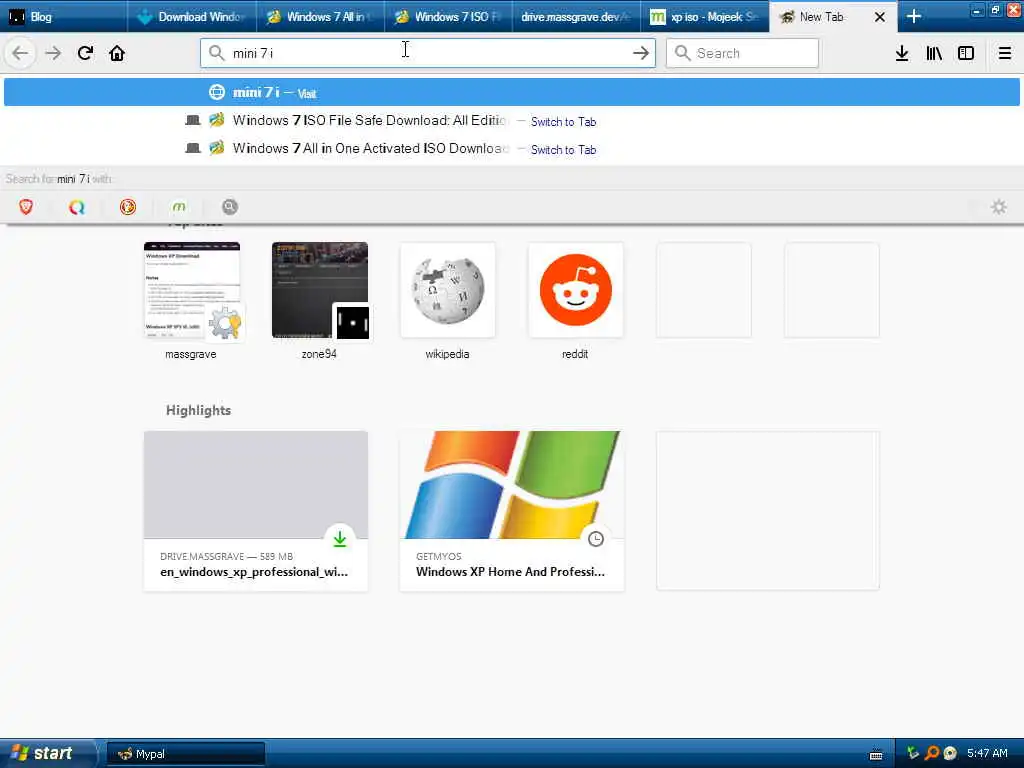Open the Library bookshelf icon

click(x=934, y=53)
